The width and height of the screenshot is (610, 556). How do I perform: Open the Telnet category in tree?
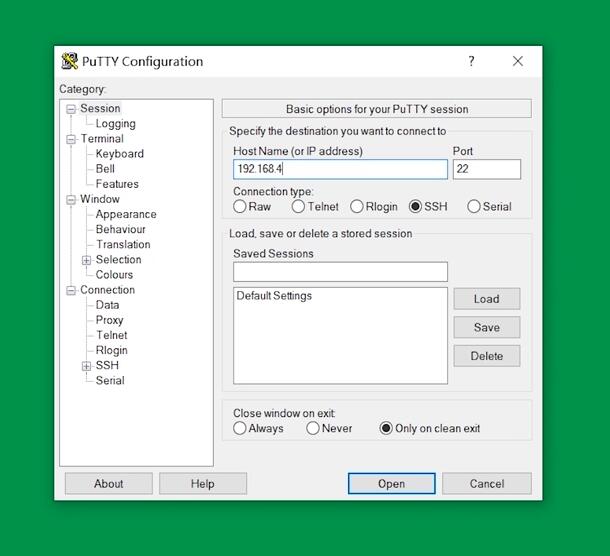pos(112,335)
